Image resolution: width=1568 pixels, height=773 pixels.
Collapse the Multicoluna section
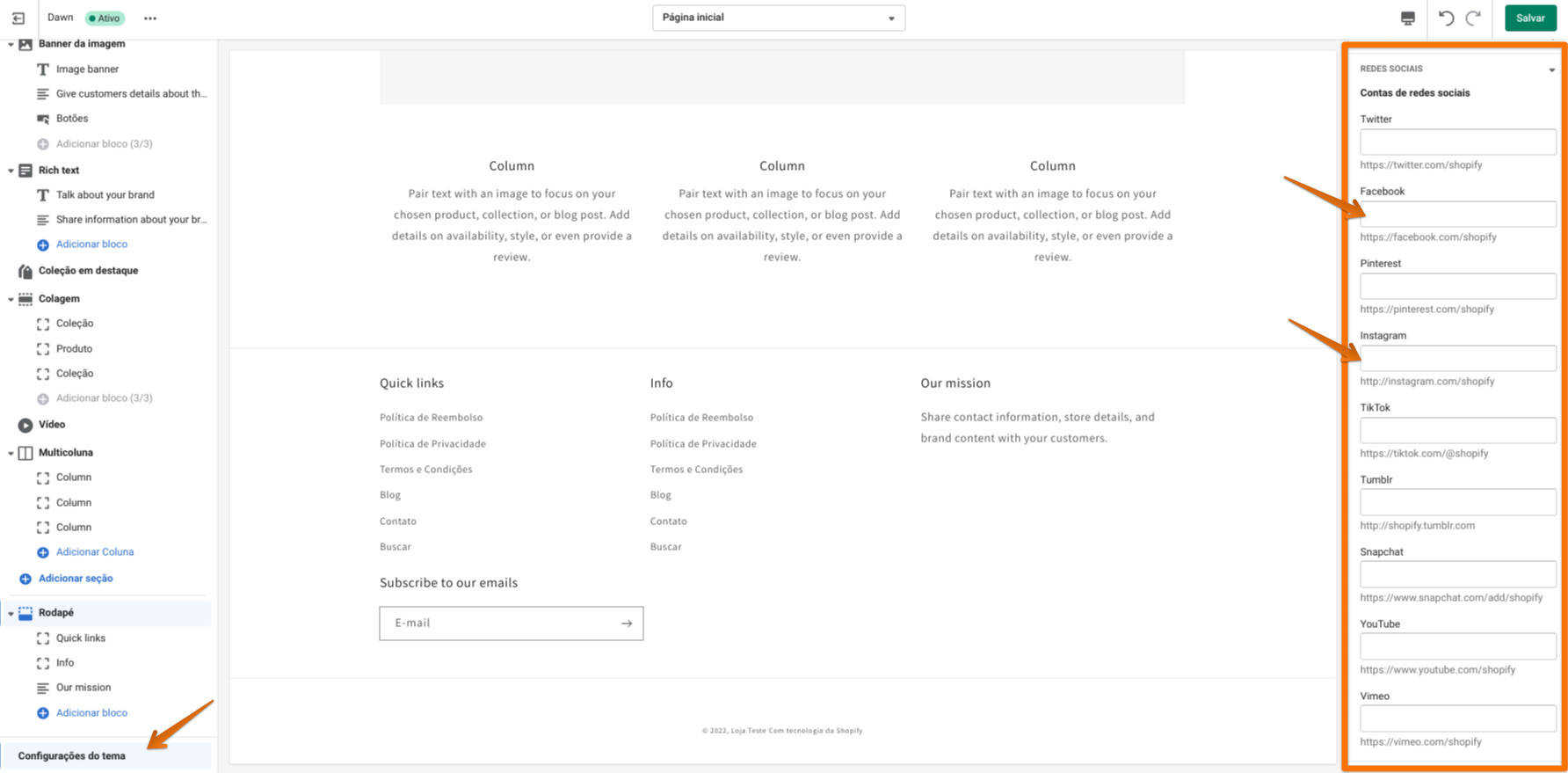click(x=11, y=453)
